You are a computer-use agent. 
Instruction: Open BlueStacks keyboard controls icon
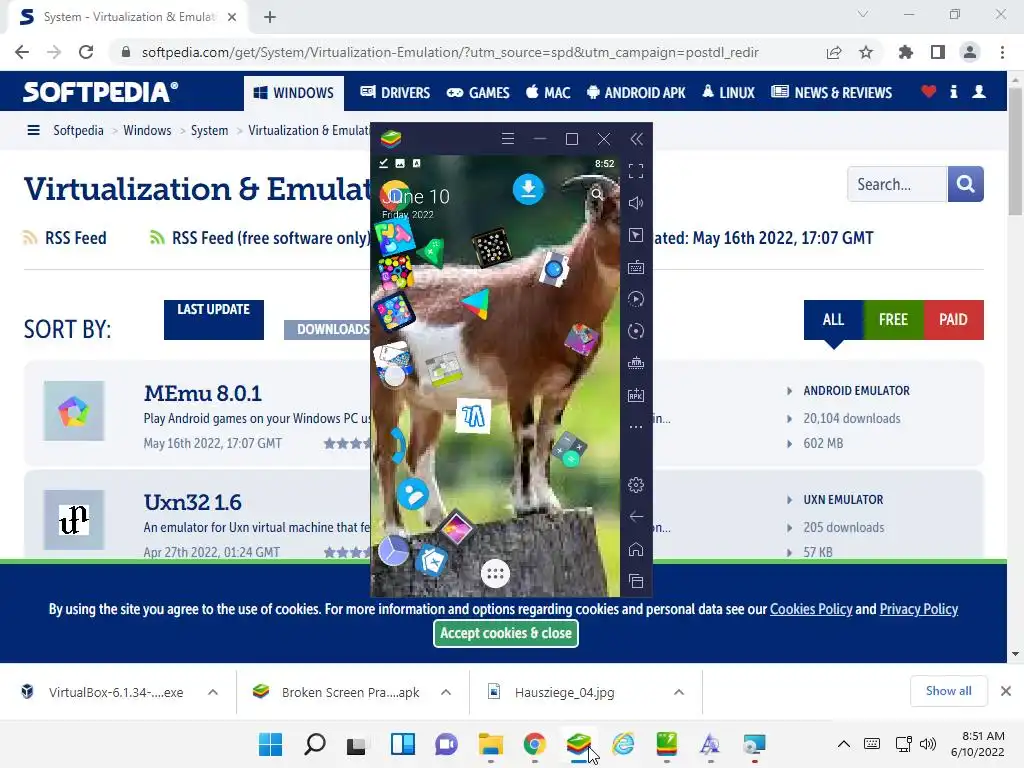[635, 267]
